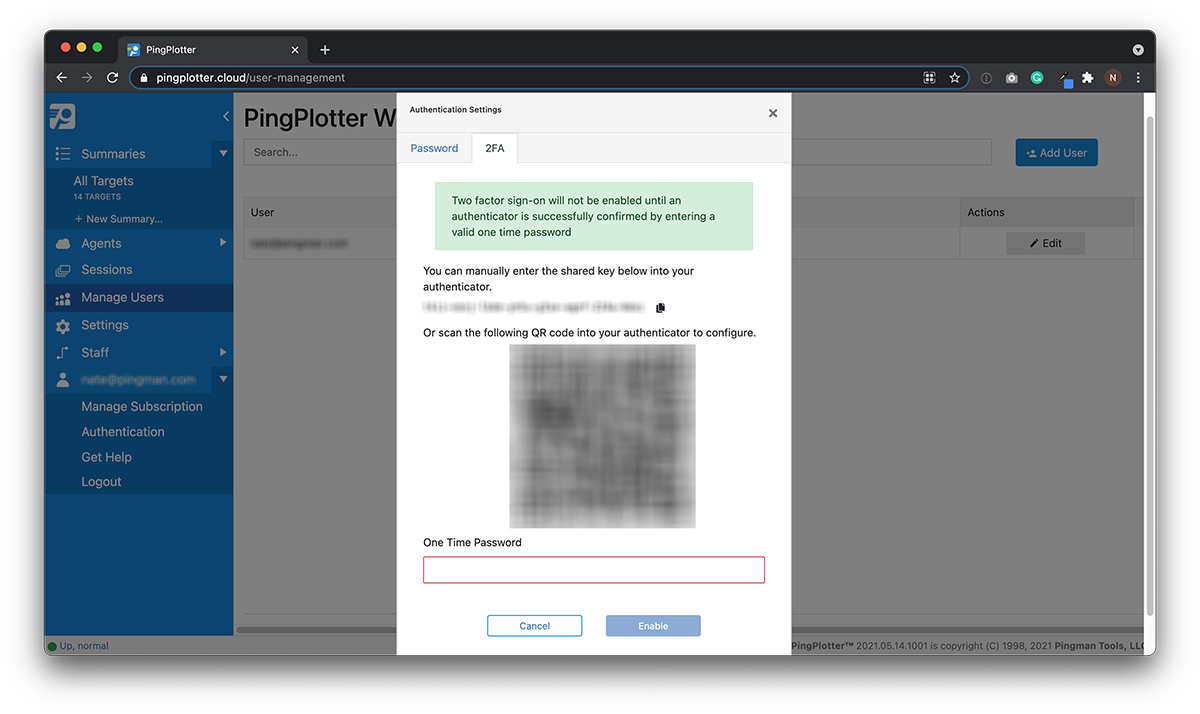Expand the Summaries dropdown arrow
Screen dimensions: 1200x714
[223, 154]
